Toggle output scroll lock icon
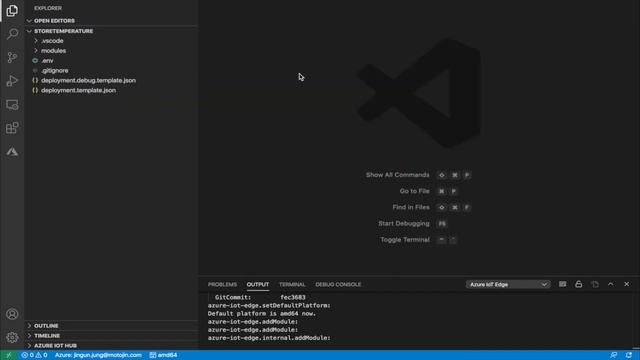This screenshot has width=640, height=360. pyautogui.click(x=578, y=284)
